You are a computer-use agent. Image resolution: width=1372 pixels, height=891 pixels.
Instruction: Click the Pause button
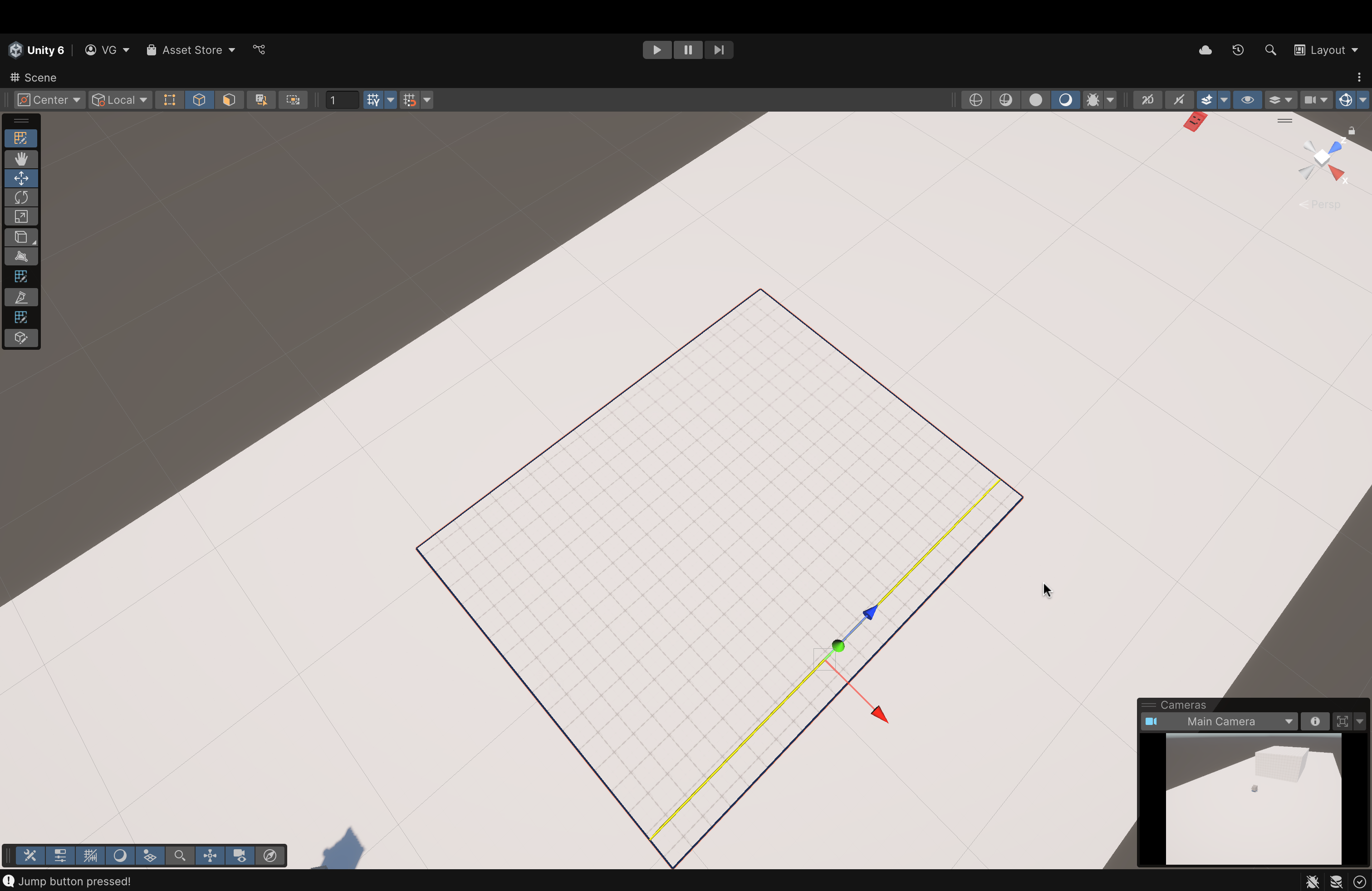click(688, 50)
